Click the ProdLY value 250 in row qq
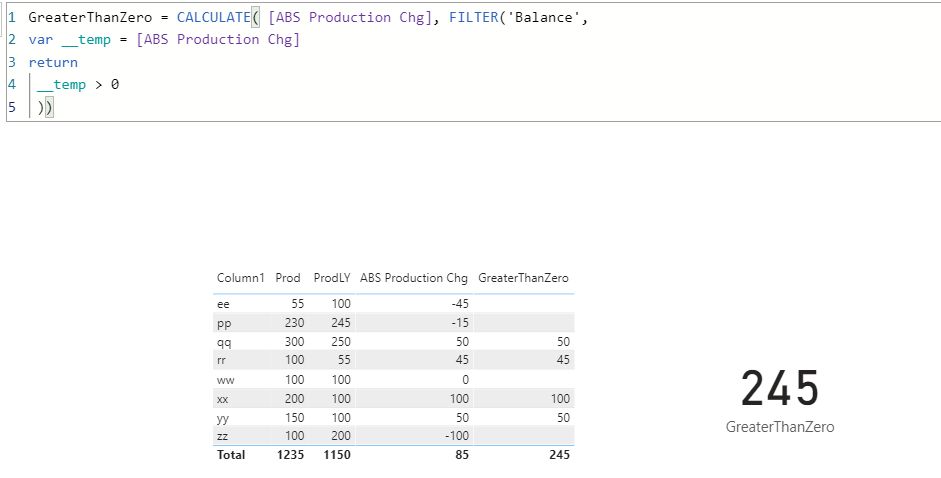Screen dimensions: 941x478 [340, 342]
